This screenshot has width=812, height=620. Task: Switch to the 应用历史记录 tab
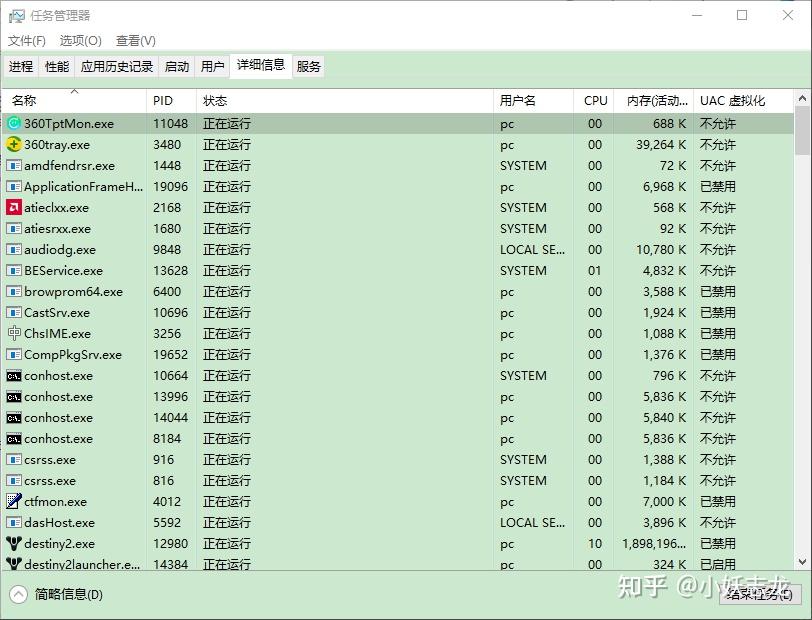117,66
